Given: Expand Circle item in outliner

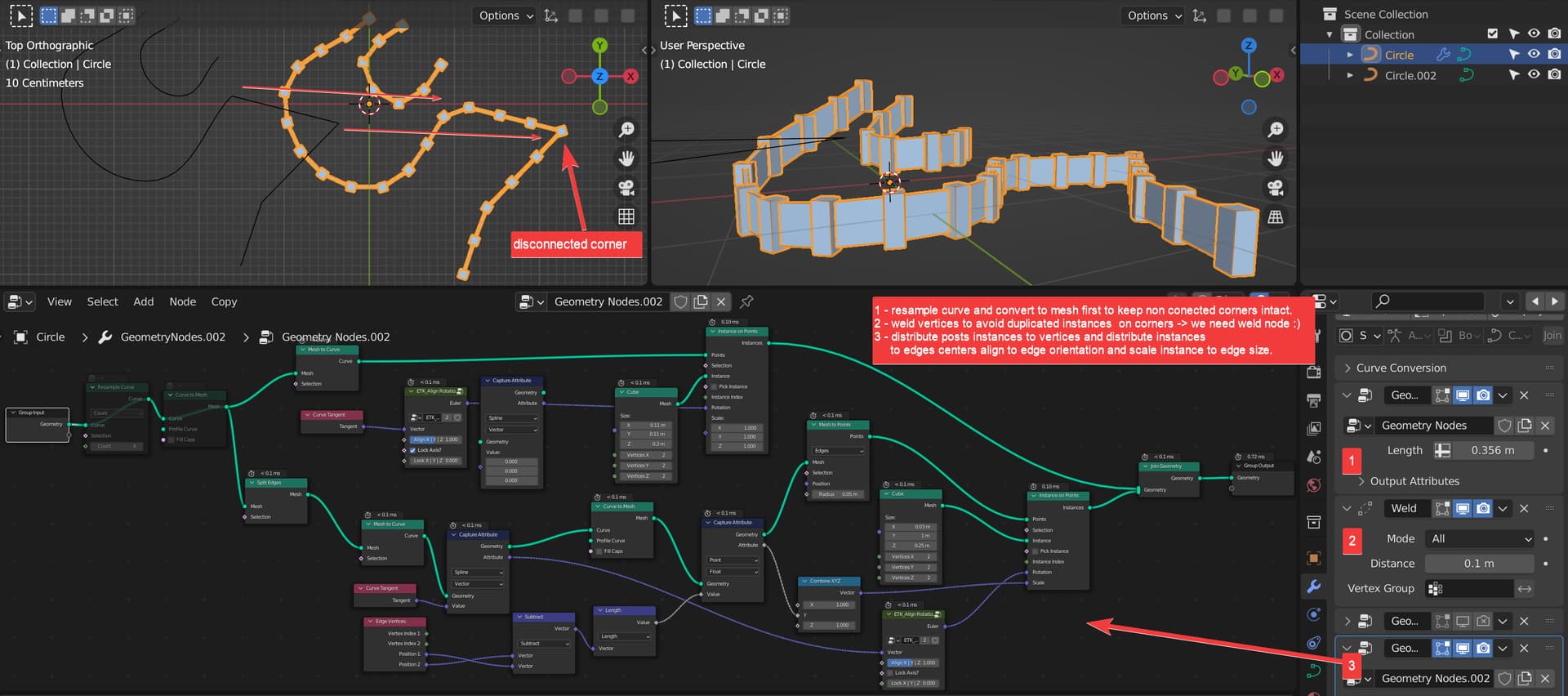Looking at the screenshot, I should click(1350, 55).
